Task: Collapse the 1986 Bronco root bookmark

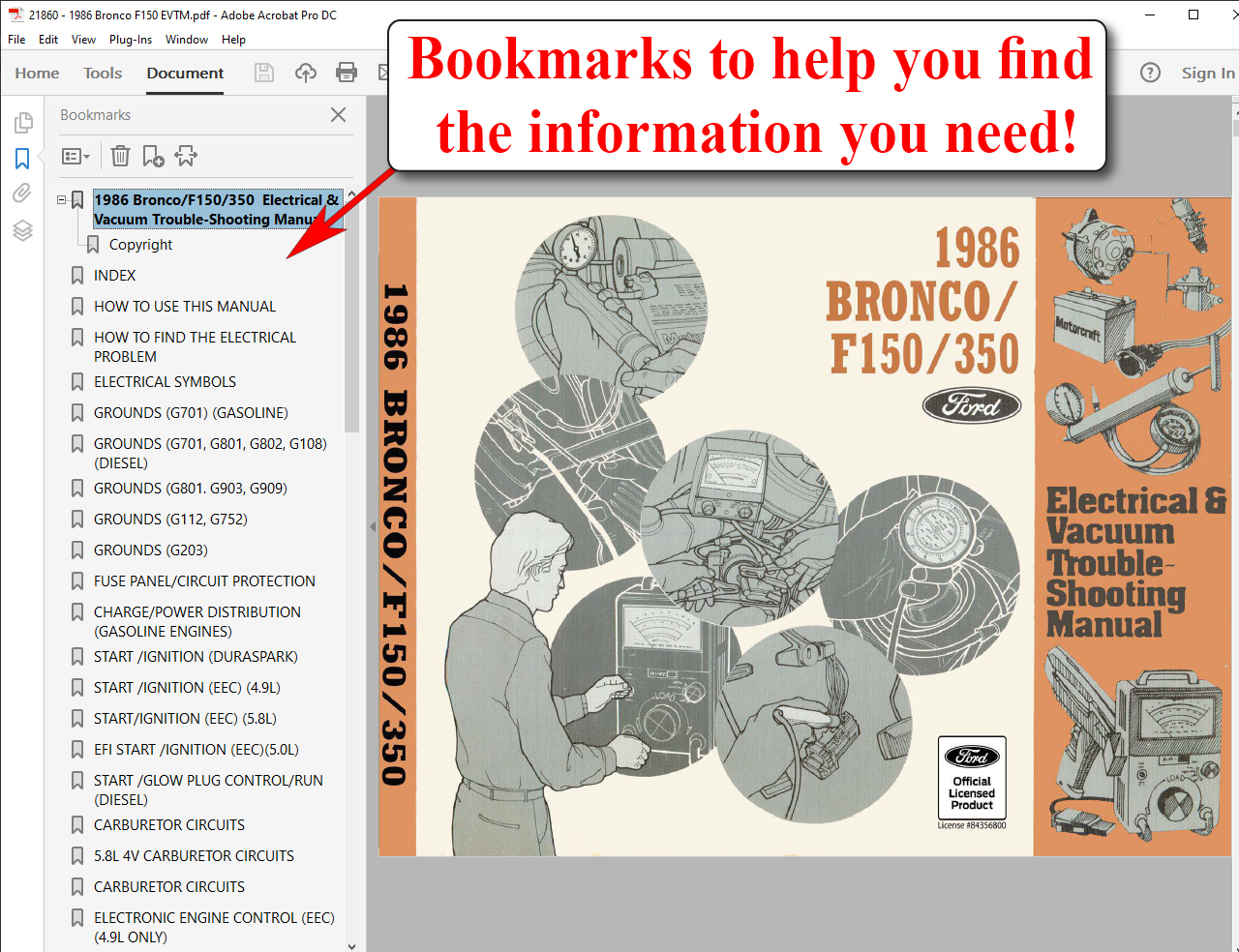Action: pyautogui.click(x=61, y=200)
